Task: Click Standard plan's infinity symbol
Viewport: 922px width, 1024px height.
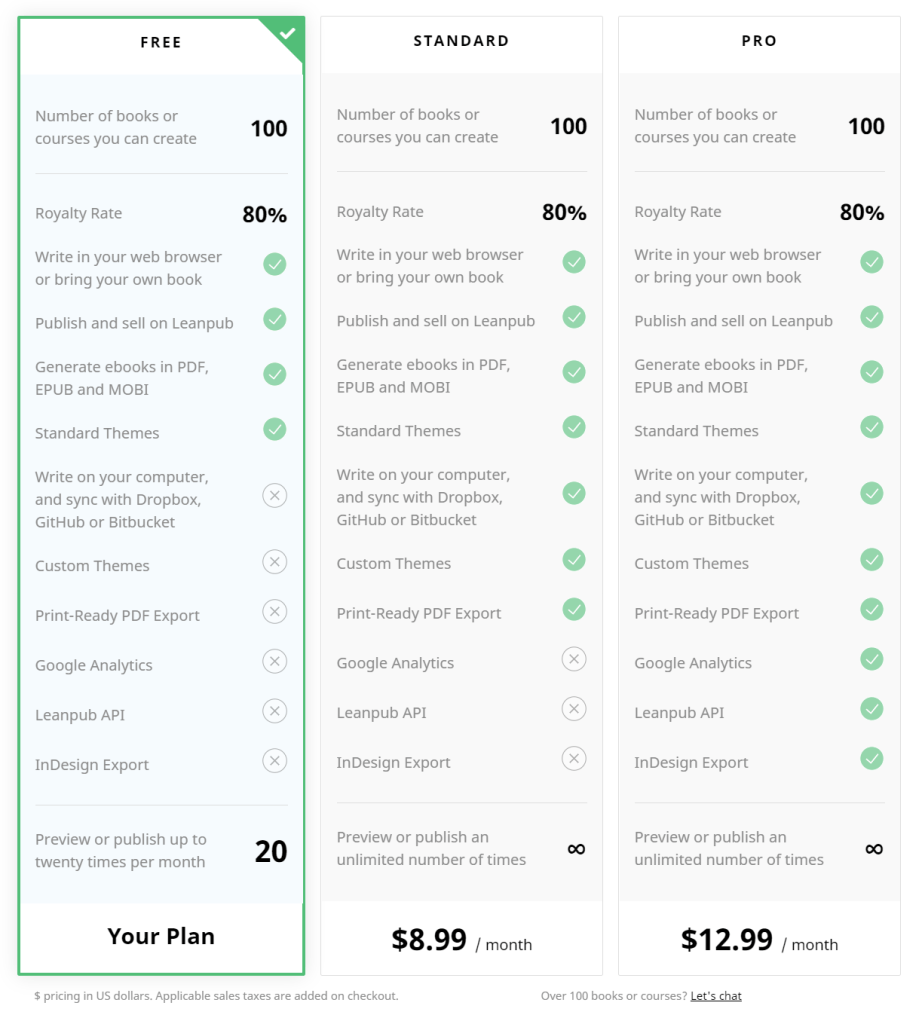Action: pos(576,849)
